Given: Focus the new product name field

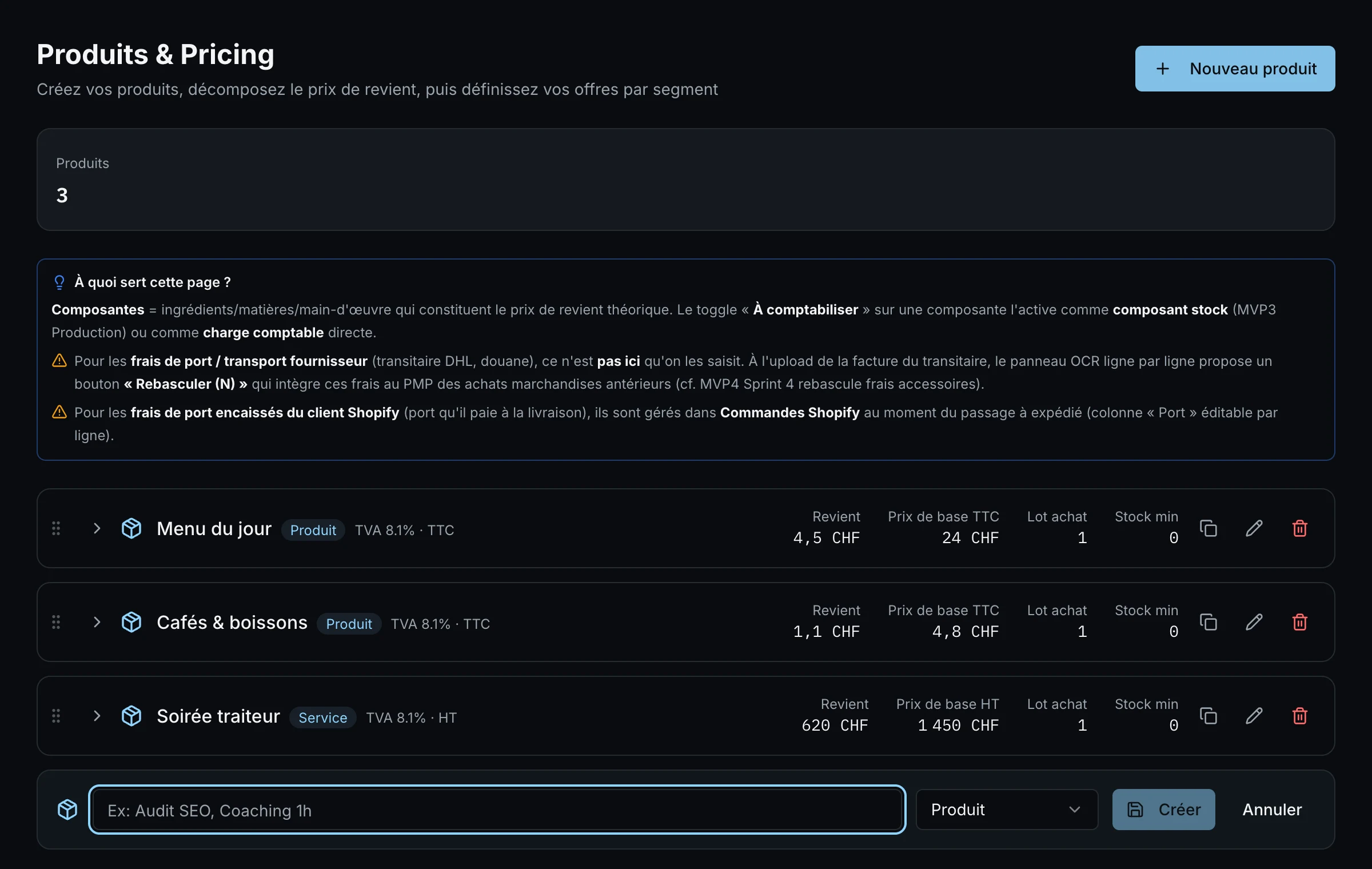Looking at the screenshot, I should tap(497, 810).
